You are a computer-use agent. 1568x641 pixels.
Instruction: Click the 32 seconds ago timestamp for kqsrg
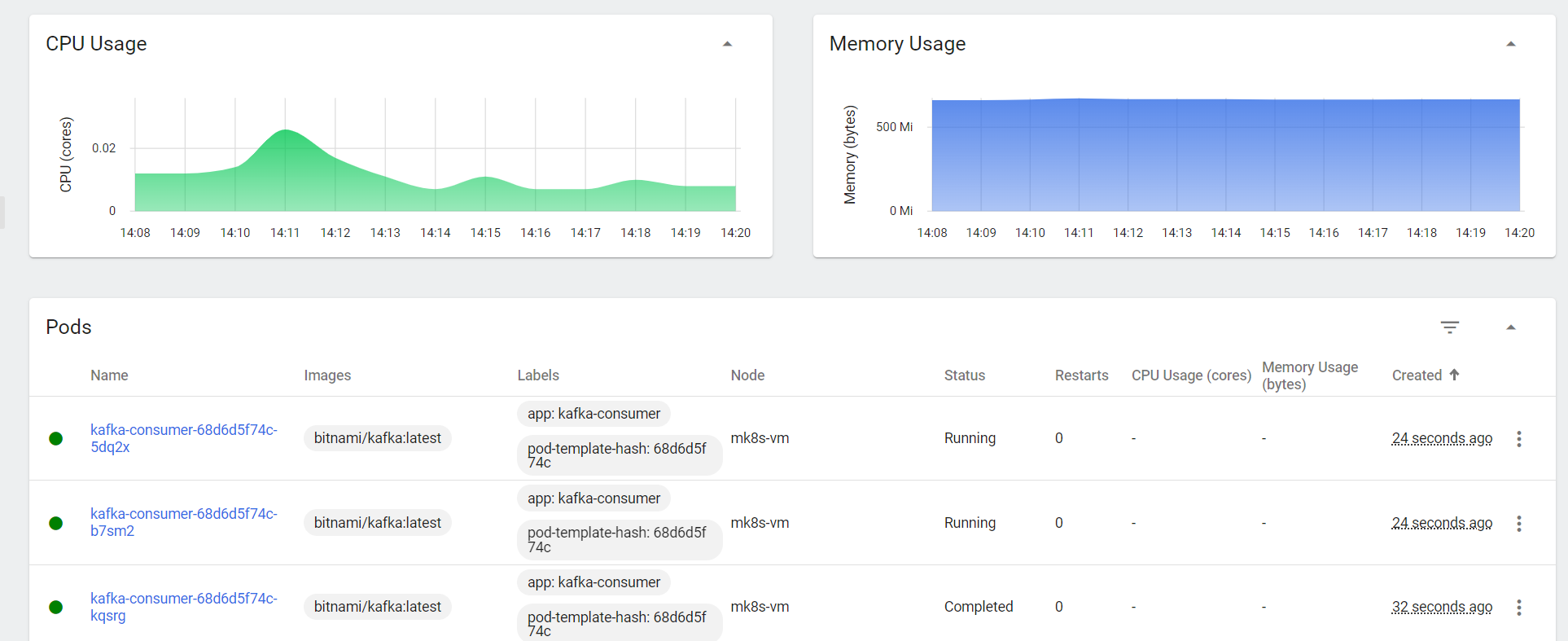(1442, 607)
